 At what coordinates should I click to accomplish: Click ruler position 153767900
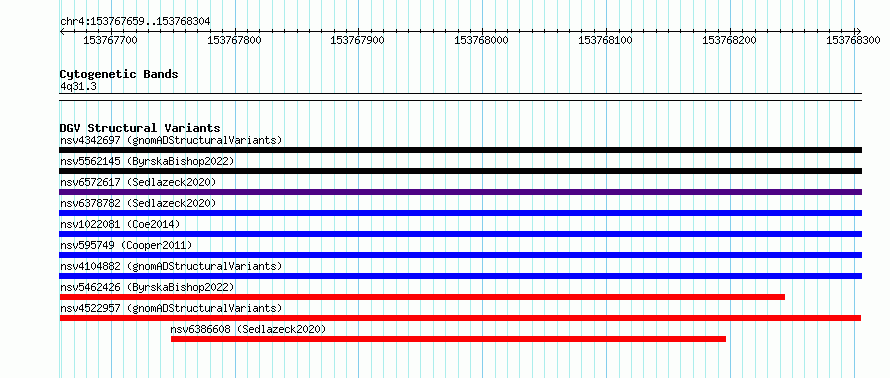[x=358, y=40]
